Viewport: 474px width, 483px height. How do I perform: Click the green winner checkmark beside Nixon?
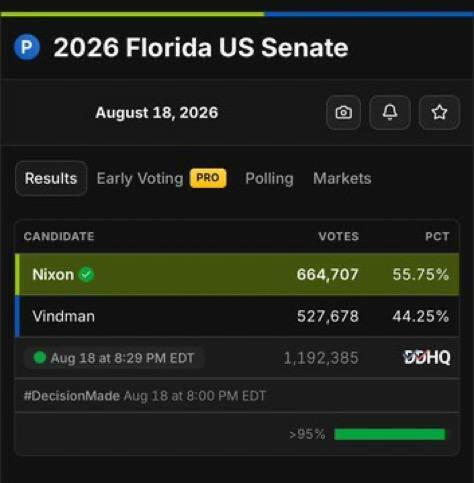point(87,275)
